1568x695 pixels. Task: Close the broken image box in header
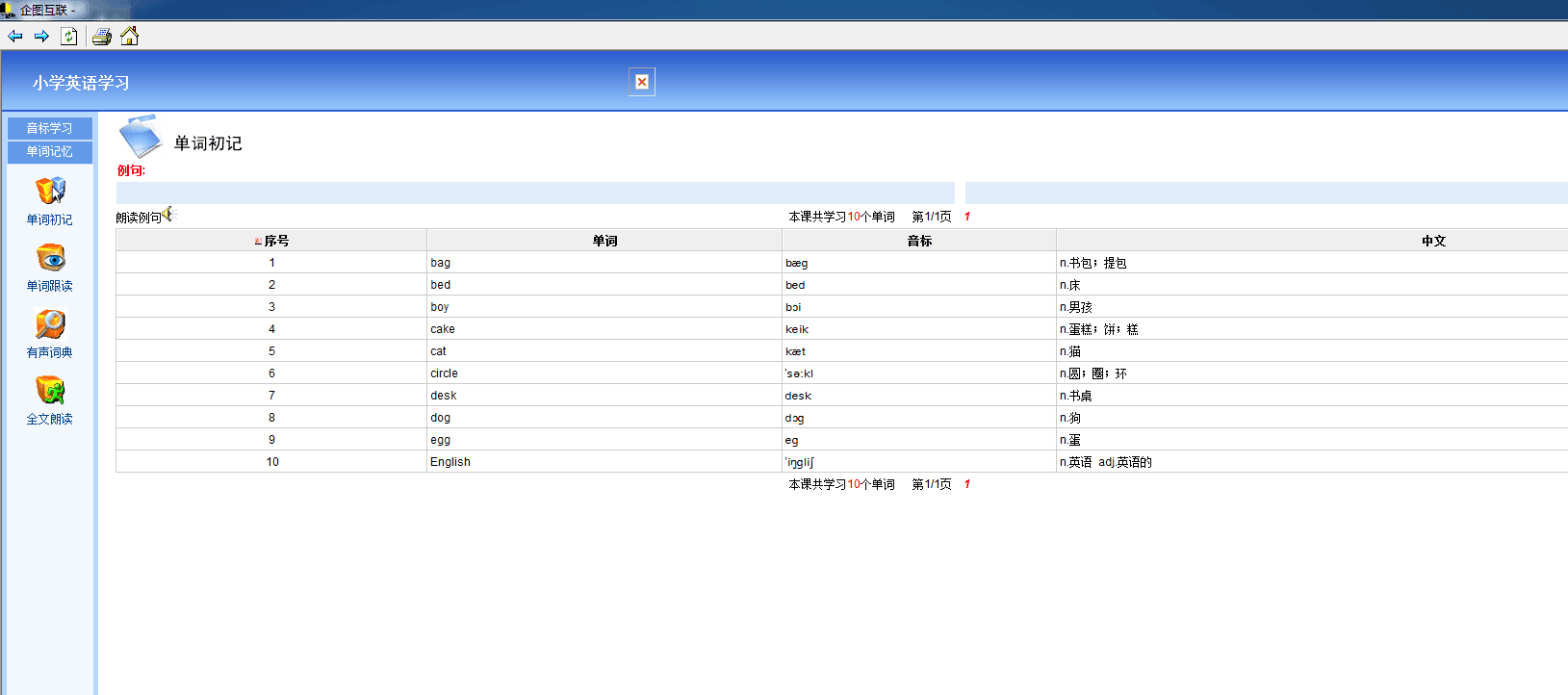point(642,82)
